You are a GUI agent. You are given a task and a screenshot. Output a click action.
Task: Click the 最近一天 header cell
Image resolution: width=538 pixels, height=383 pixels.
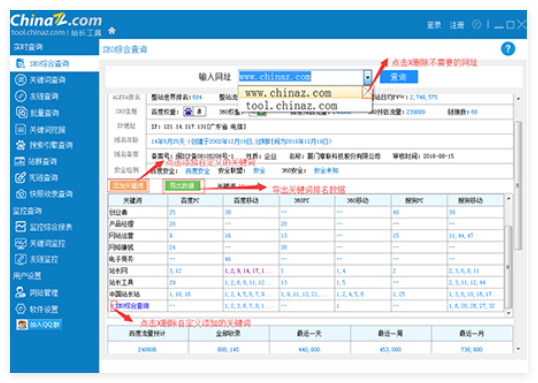(309, 333)
